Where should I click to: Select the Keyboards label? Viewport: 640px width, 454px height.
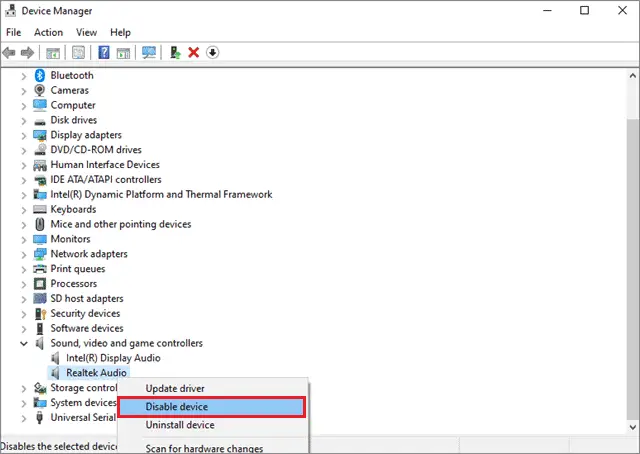pos(73,209)
